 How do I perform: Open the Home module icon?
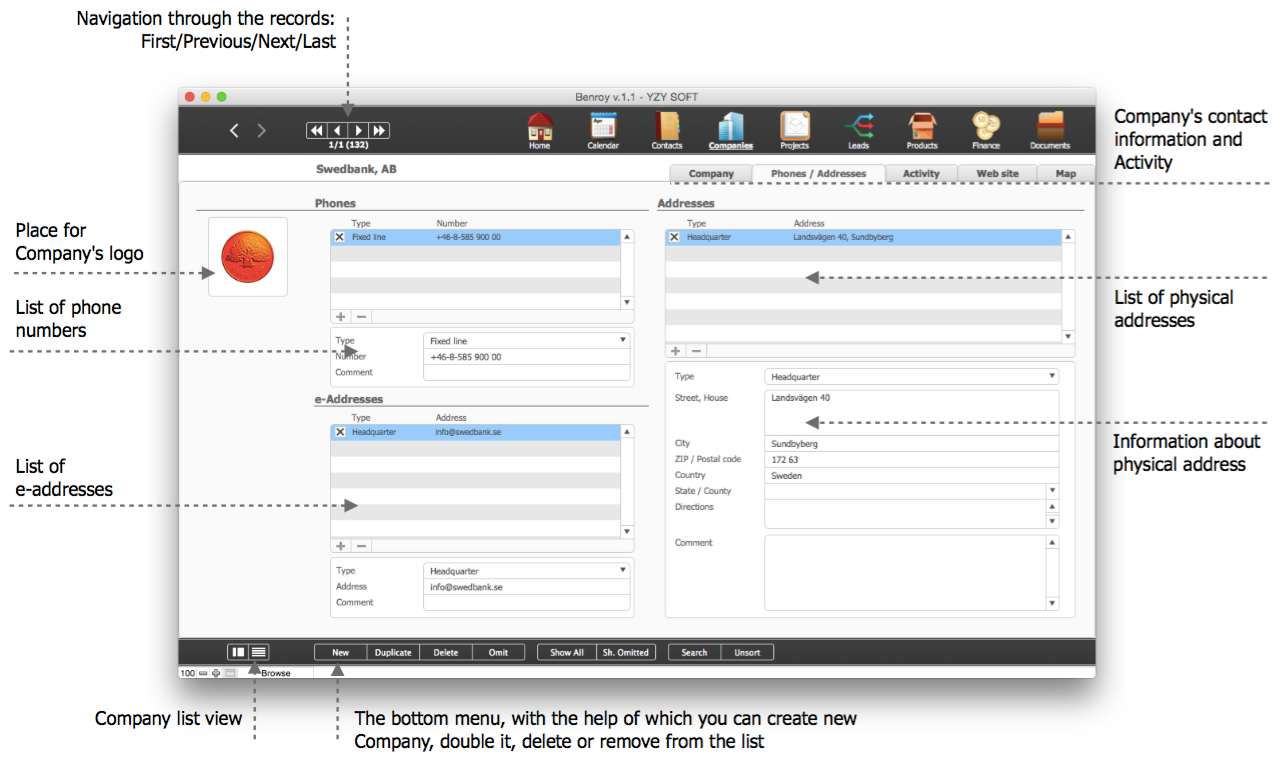[x=540, y=127]
